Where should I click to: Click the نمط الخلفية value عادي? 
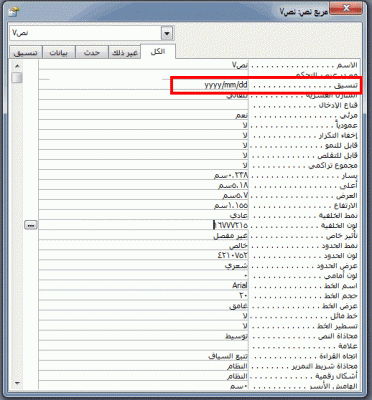143,215
